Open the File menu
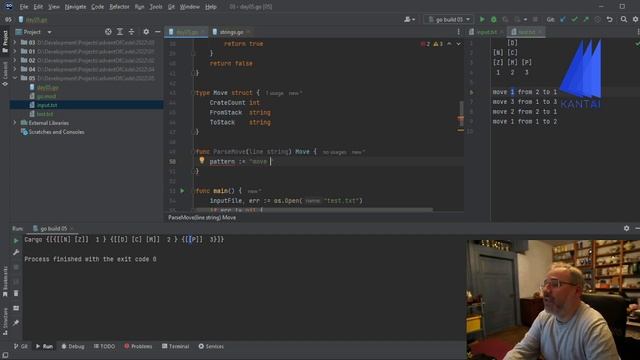 (24, 7)
